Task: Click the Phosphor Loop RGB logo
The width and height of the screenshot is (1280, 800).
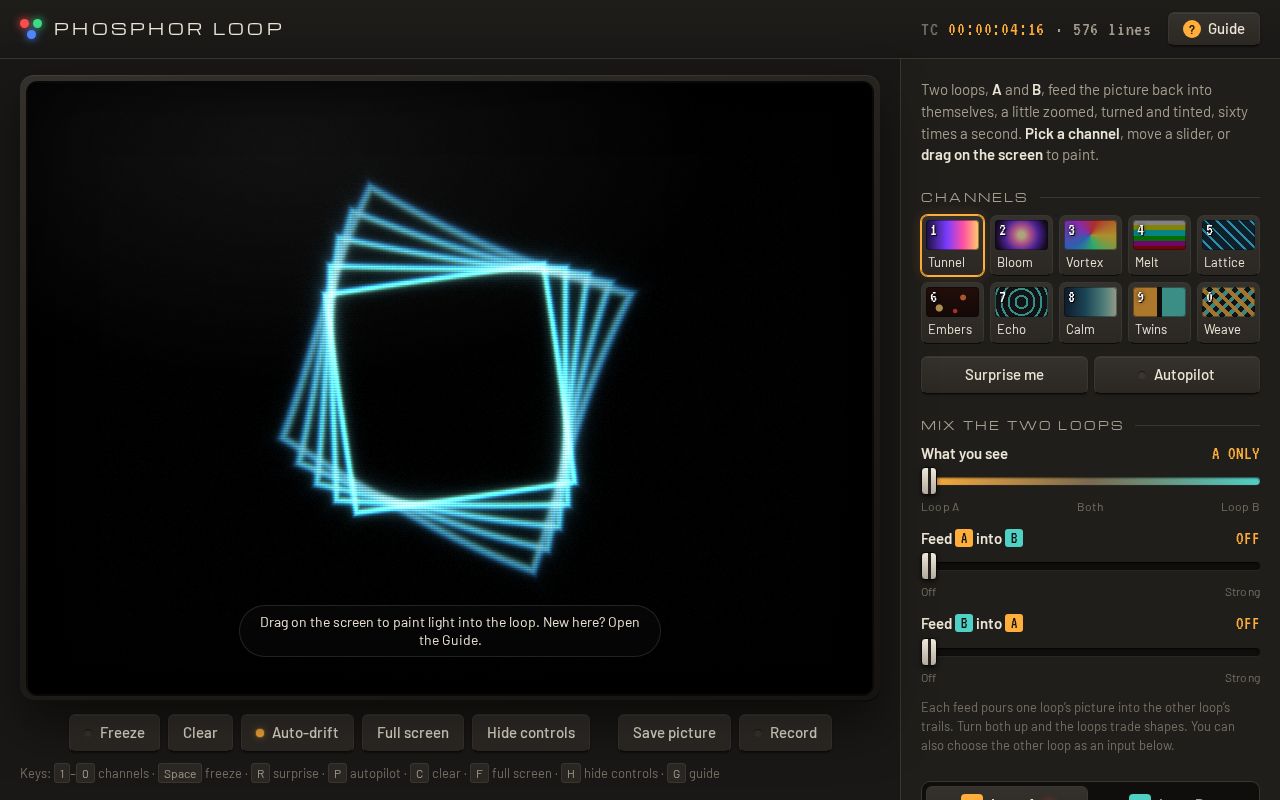Action: [x=31, y=28]
